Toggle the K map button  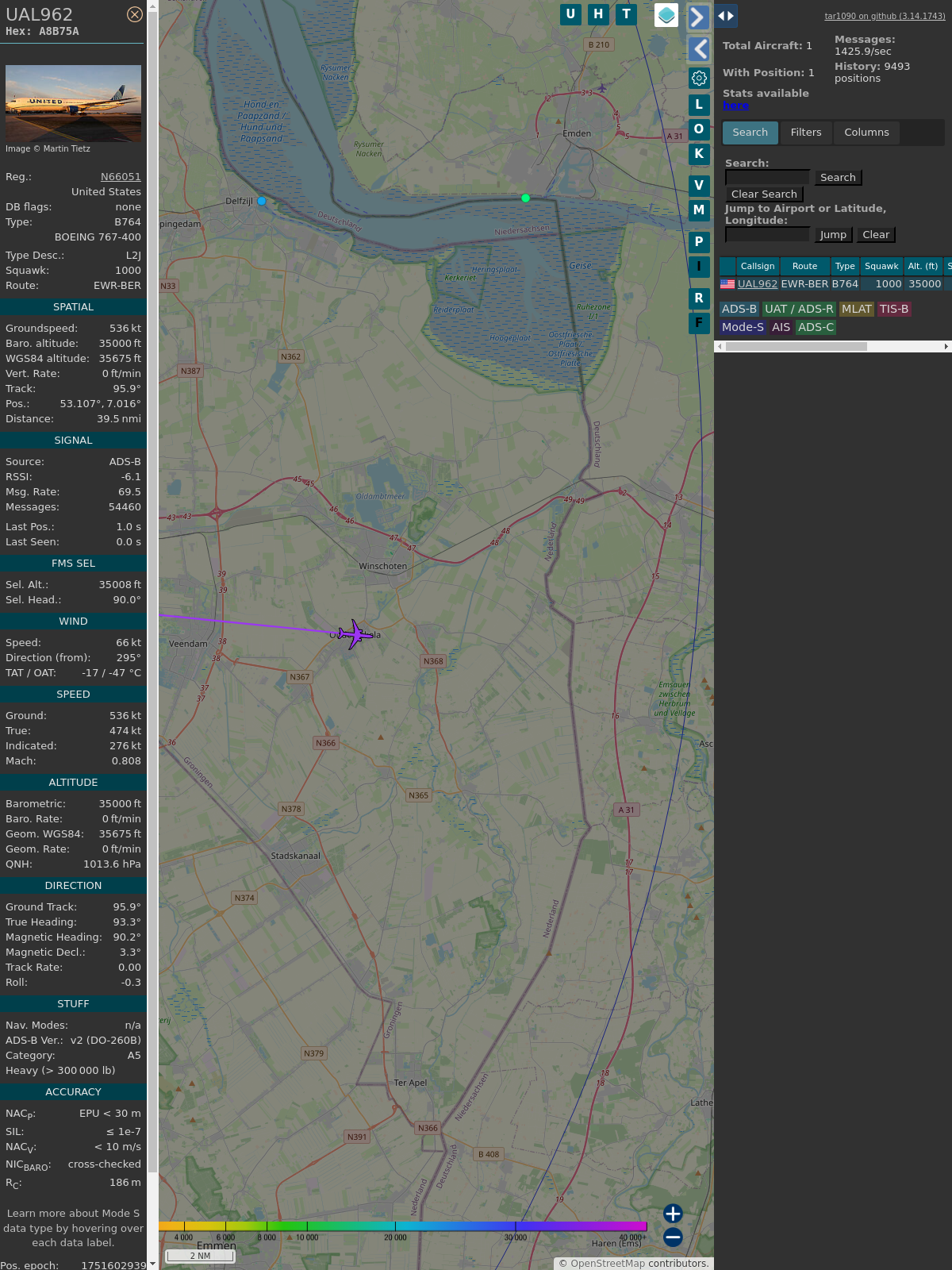[699, 153]
